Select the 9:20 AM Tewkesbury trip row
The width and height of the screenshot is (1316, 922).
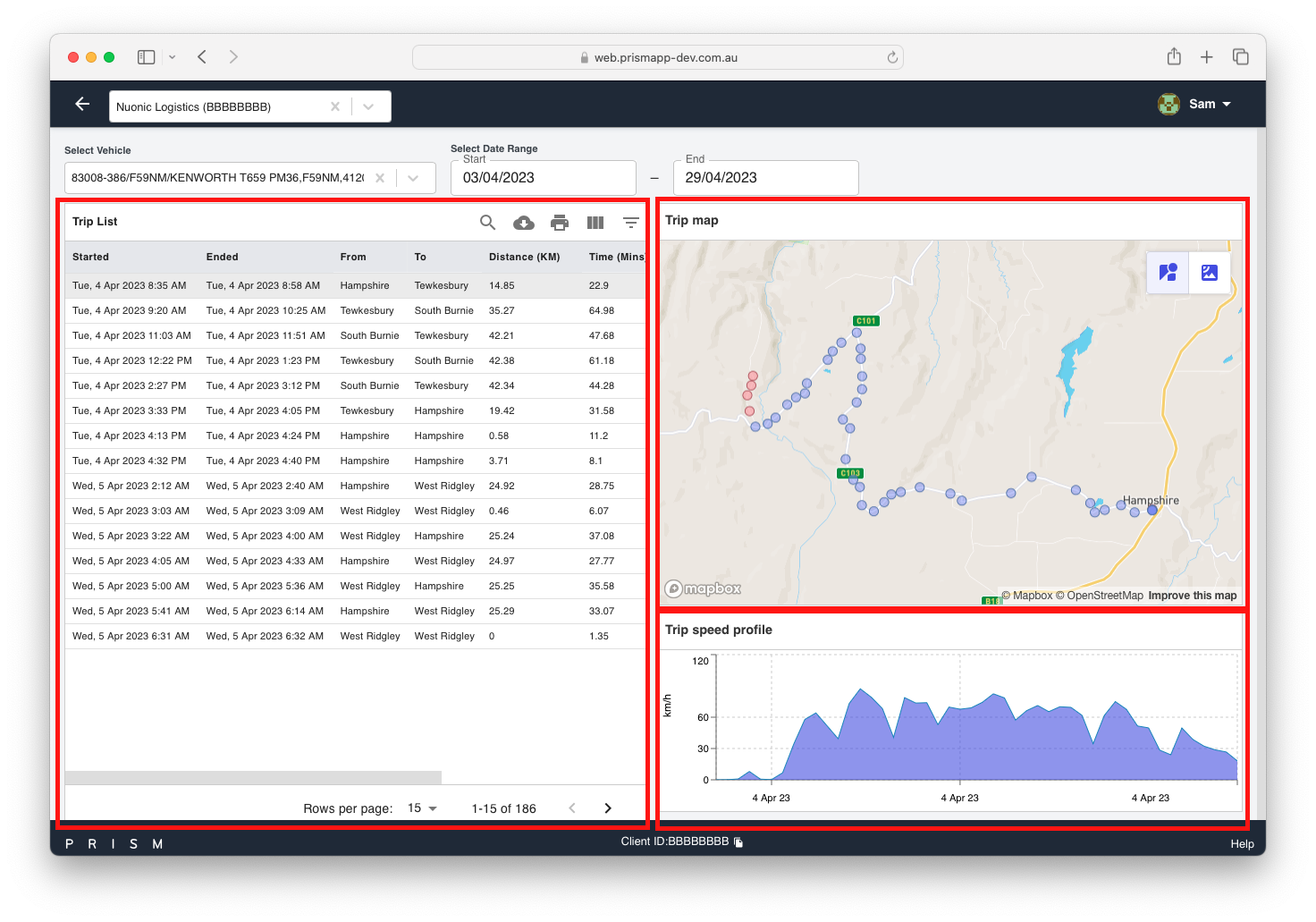(354, 311)
